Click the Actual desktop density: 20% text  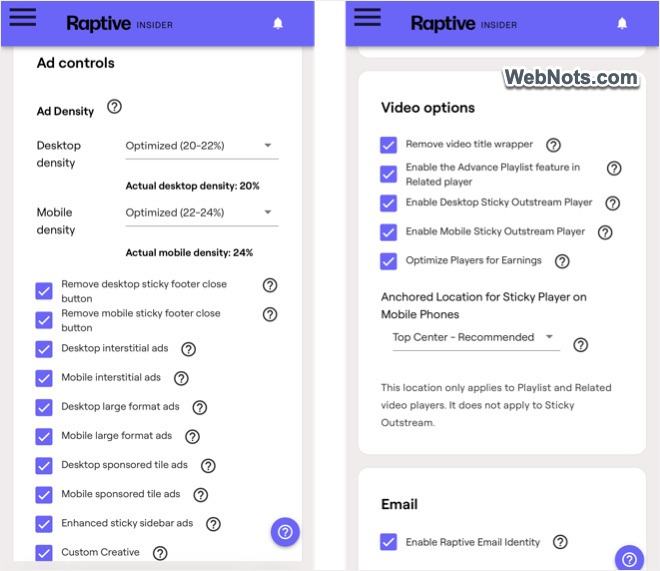(192, 186)
